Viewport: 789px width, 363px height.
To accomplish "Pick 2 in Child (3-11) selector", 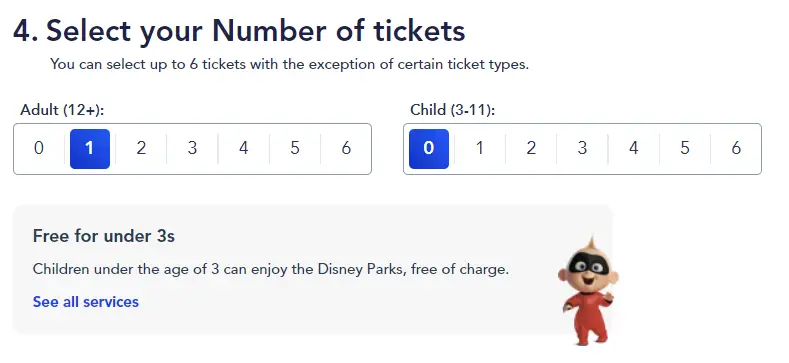I will pyautogui.click(x=531, y=149).
